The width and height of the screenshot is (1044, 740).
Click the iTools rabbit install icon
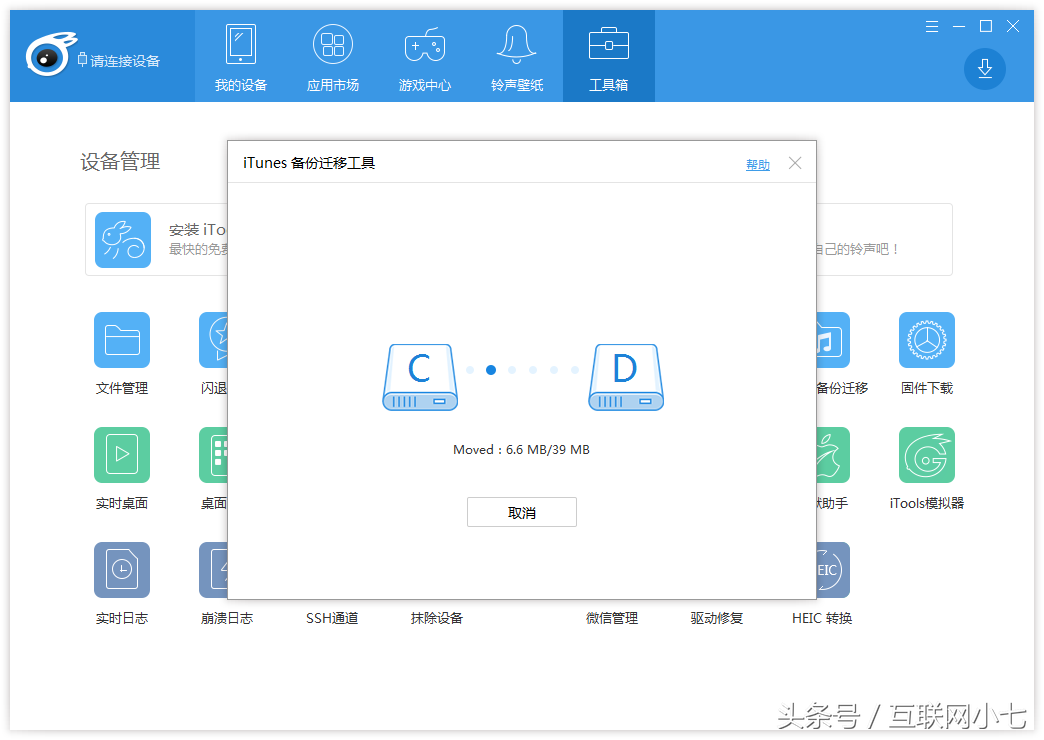[x=123, y=240]
